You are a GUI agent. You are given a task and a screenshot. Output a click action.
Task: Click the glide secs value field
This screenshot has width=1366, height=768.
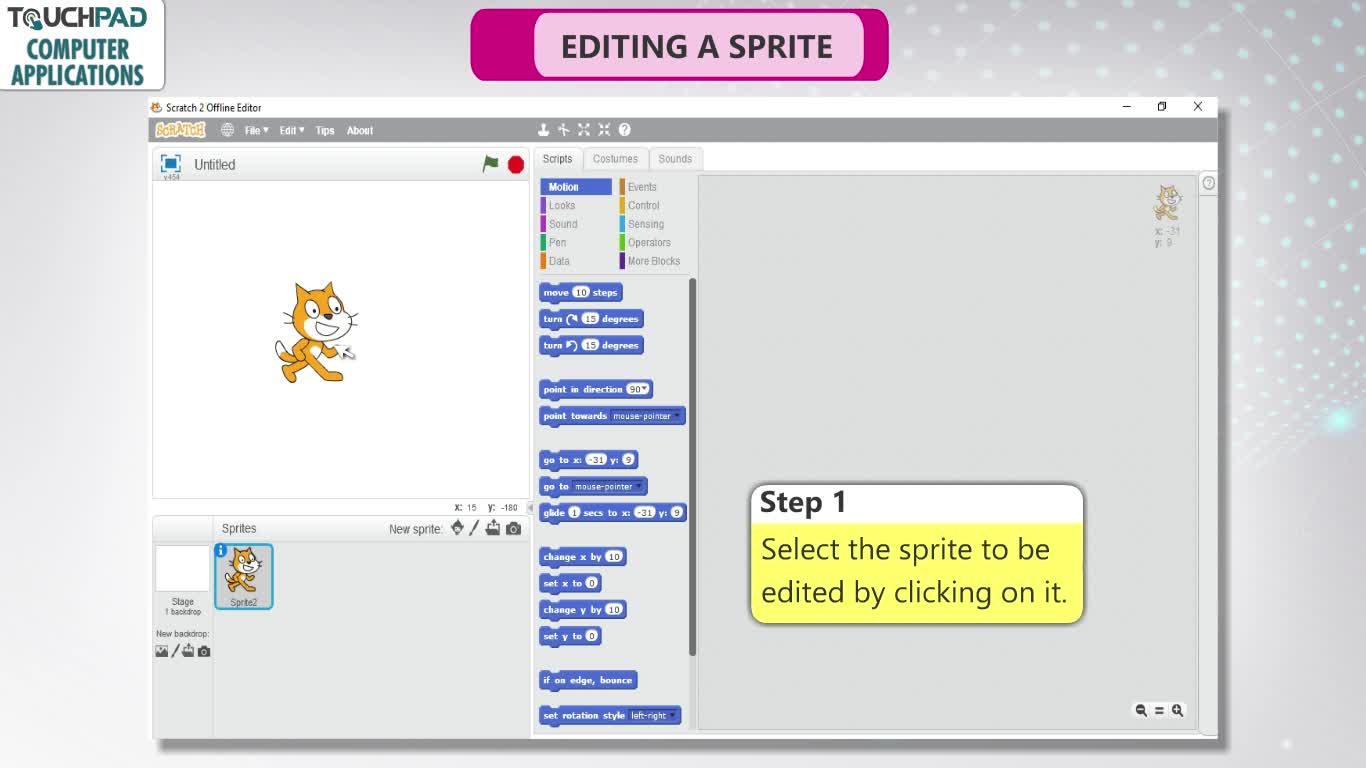(x=574, y=513)
